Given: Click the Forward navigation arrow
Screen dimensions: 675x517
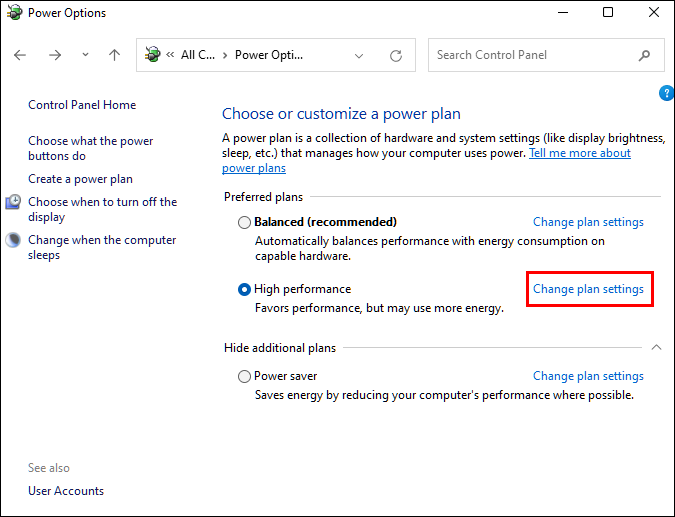Looking at the screenshot, I should tap(55, 56).
